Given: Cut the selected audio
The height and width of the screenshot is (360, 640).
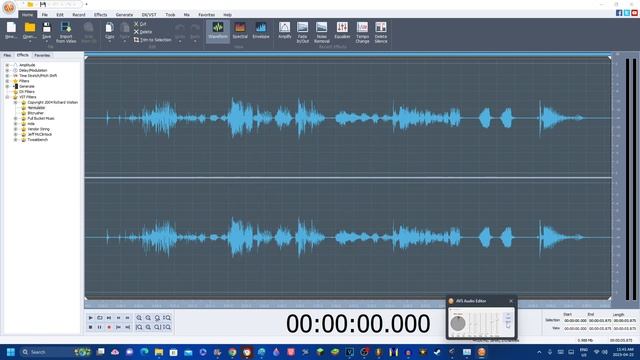Looking at the screenshot, I should pos(140,24).
